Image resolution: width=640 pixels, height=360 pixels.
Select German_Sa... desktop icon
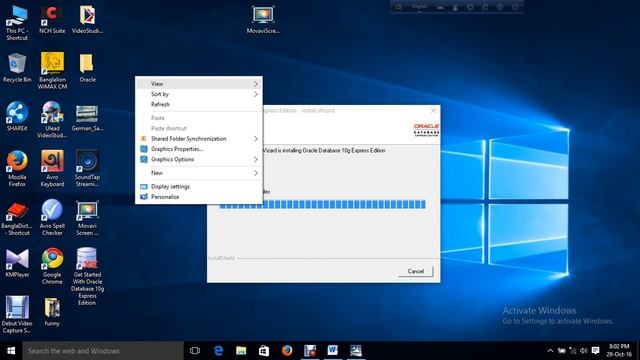pyautogui.click(x=87, y=118)
